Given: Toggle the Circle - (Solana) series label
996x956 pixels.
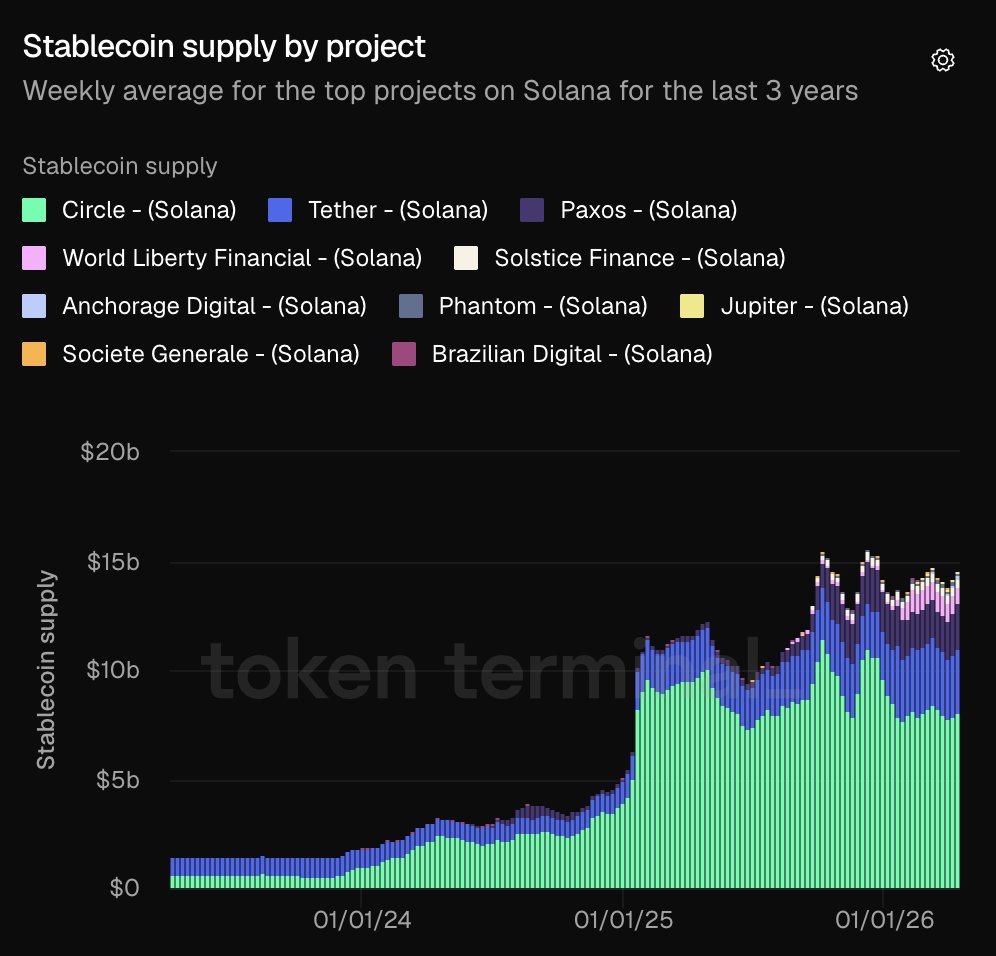Looking at the screenshot, I should [149, 210].
